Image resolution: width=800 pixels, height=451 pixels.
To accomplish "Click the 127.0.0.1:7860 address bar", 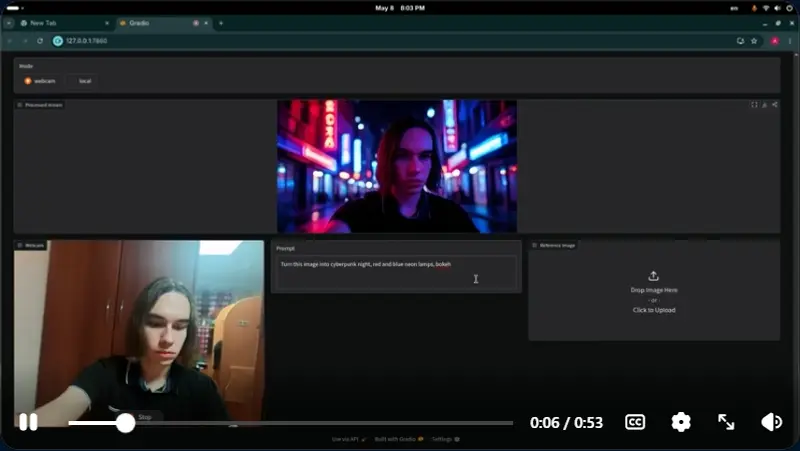I will (393, 41).
